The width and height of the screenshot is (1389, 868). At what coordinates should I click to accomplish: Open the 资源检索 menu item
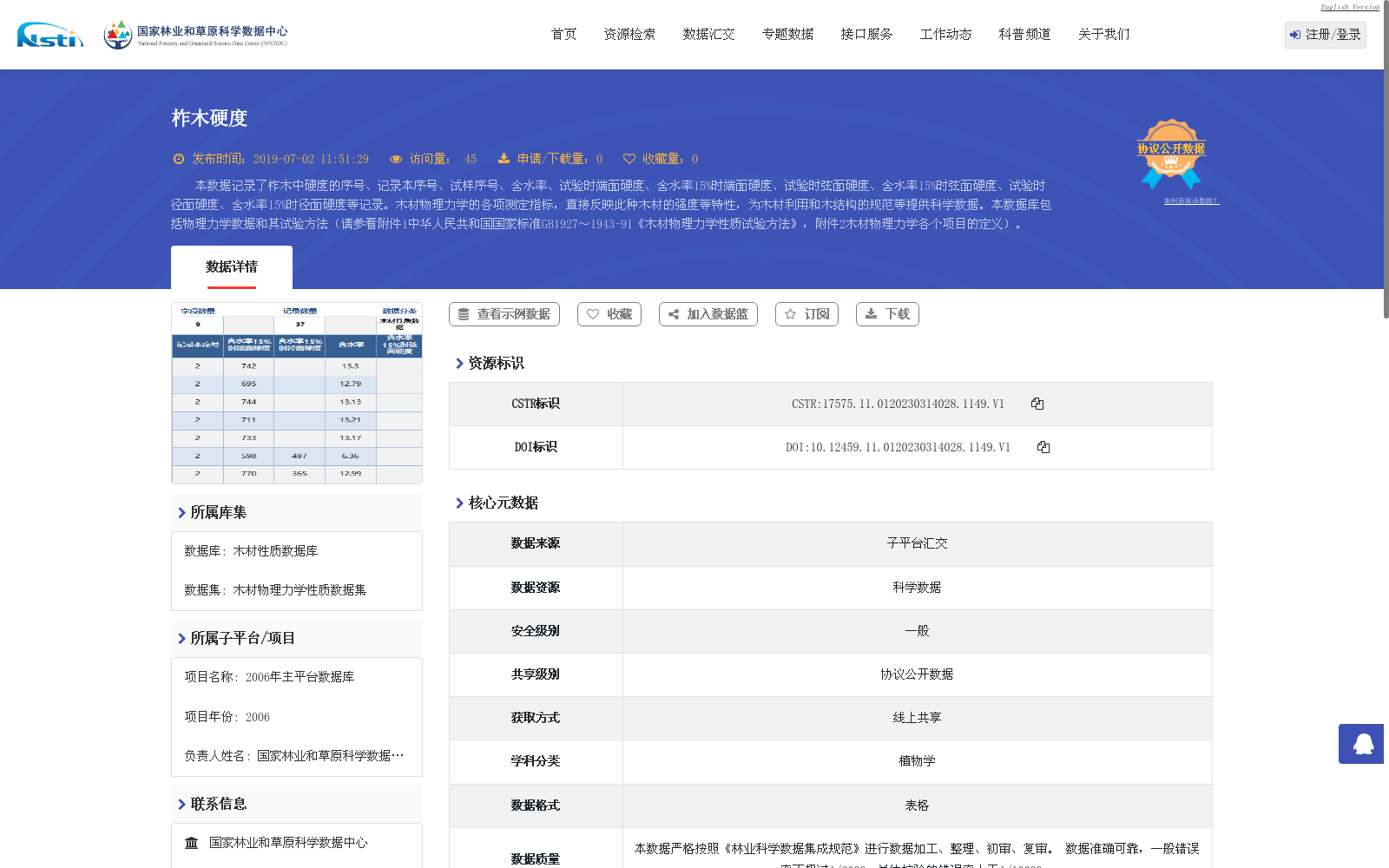pos(630,35)
